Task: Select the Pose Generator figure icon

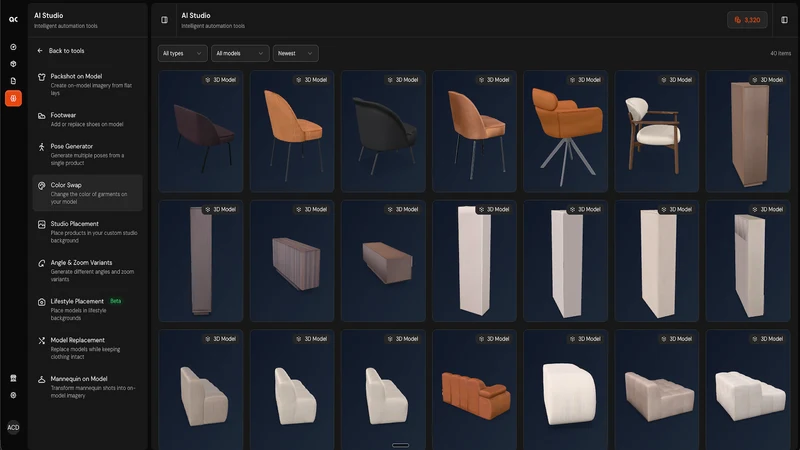Action: coord(42,147)
